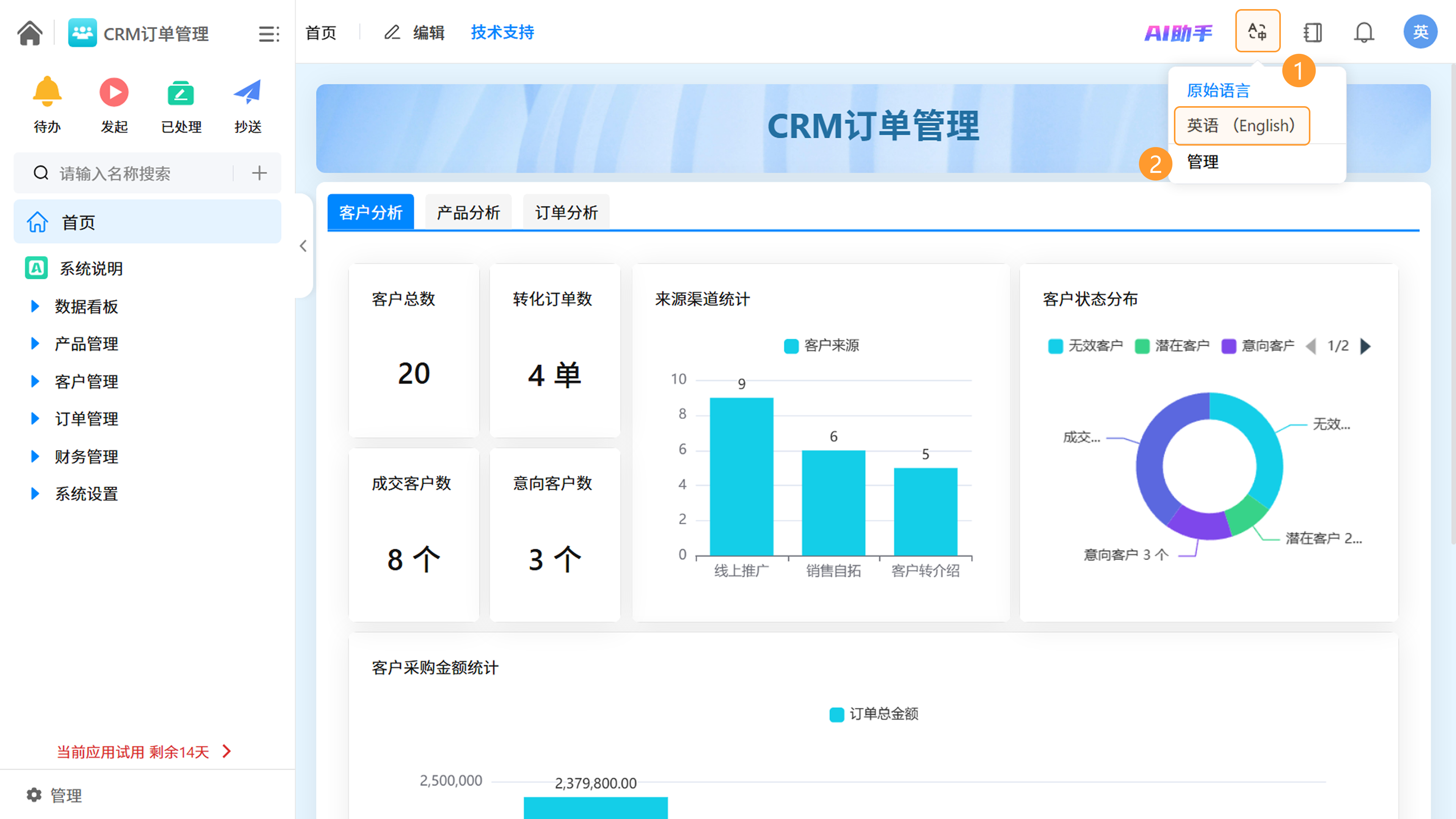Open the 抄送 paper plane icon
1456x819 pixels.
(248, 91)
